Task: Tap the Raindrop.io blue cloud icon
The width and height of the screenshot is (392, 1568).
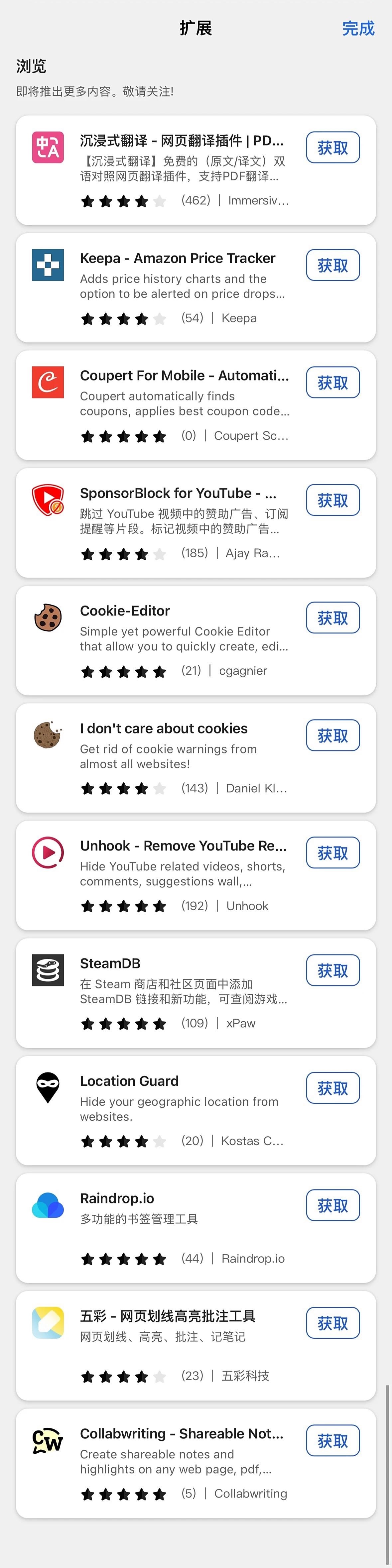Action: 48,1205
